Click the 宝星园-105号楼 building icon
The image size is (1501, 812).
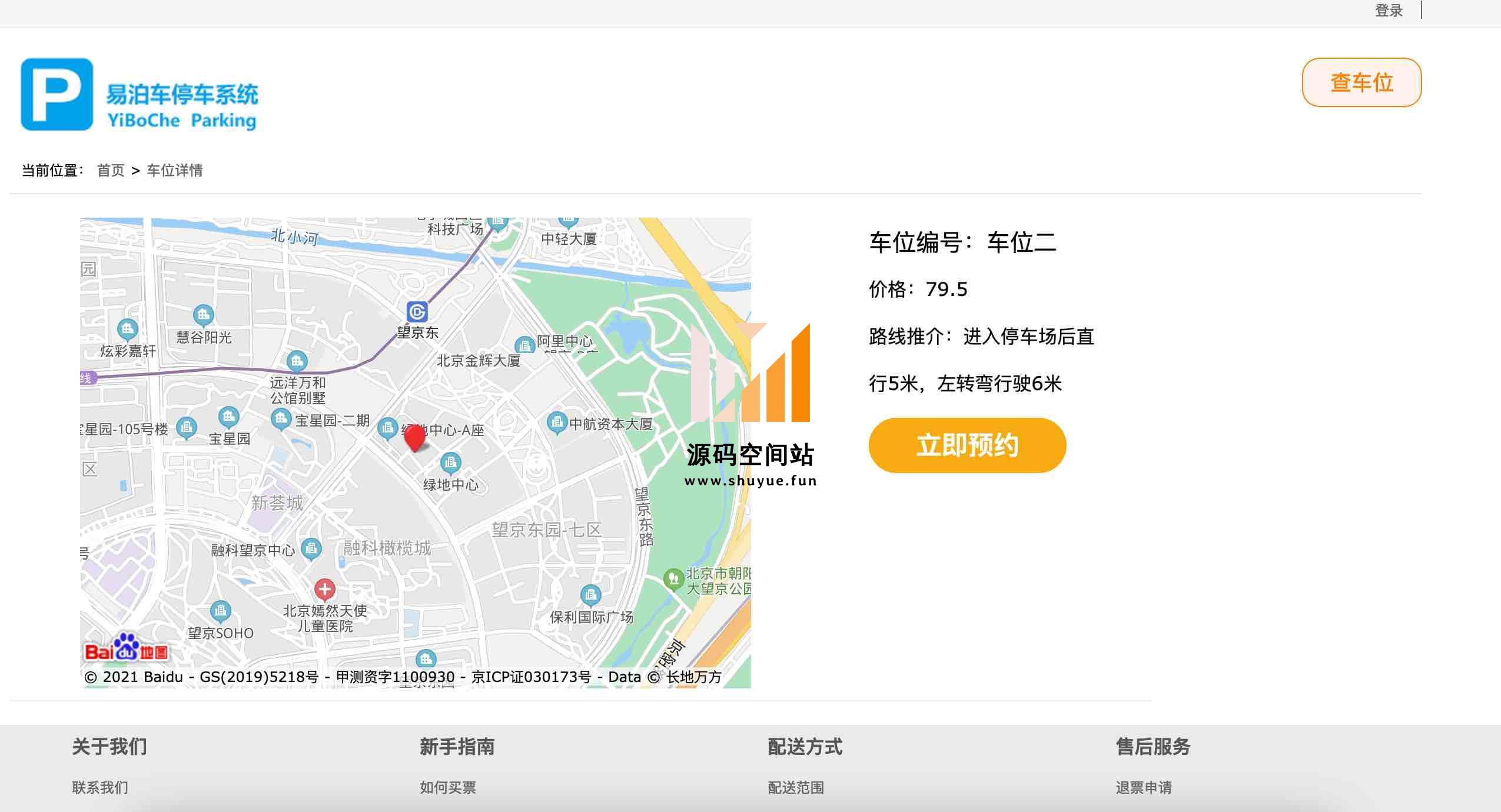coord(187,428)
